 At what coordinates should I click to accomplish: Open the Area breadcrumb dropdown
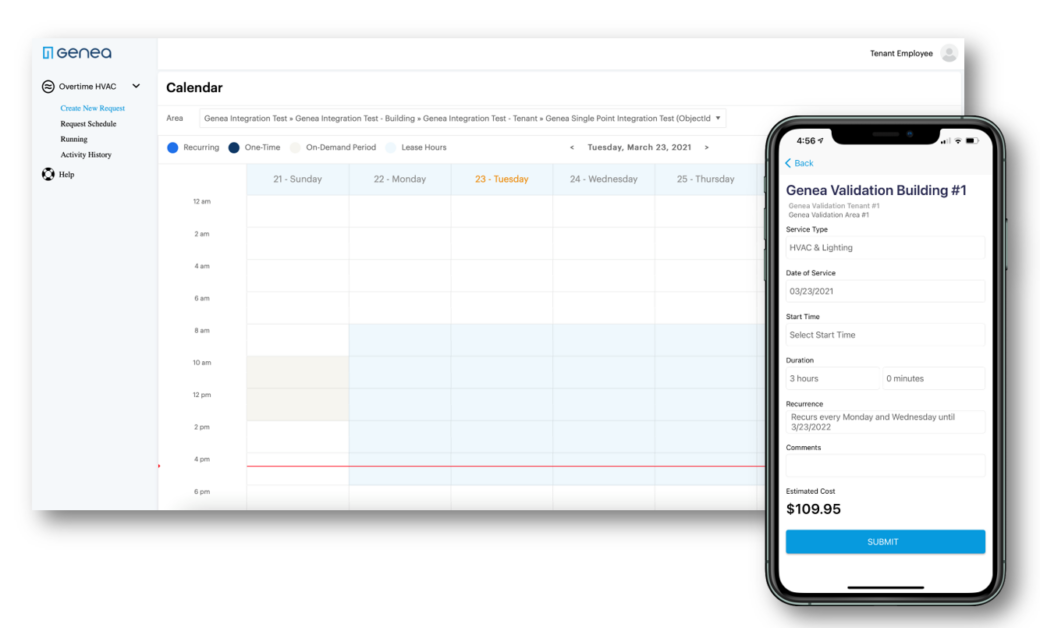pos(718,116)
